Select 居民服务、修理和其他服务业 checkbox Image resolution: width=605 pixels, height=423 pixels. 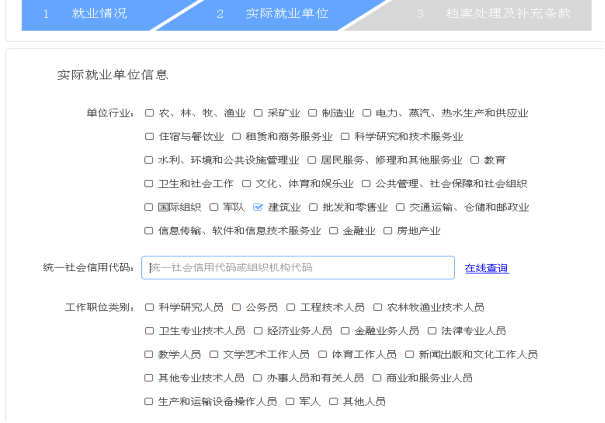[312, 160]
